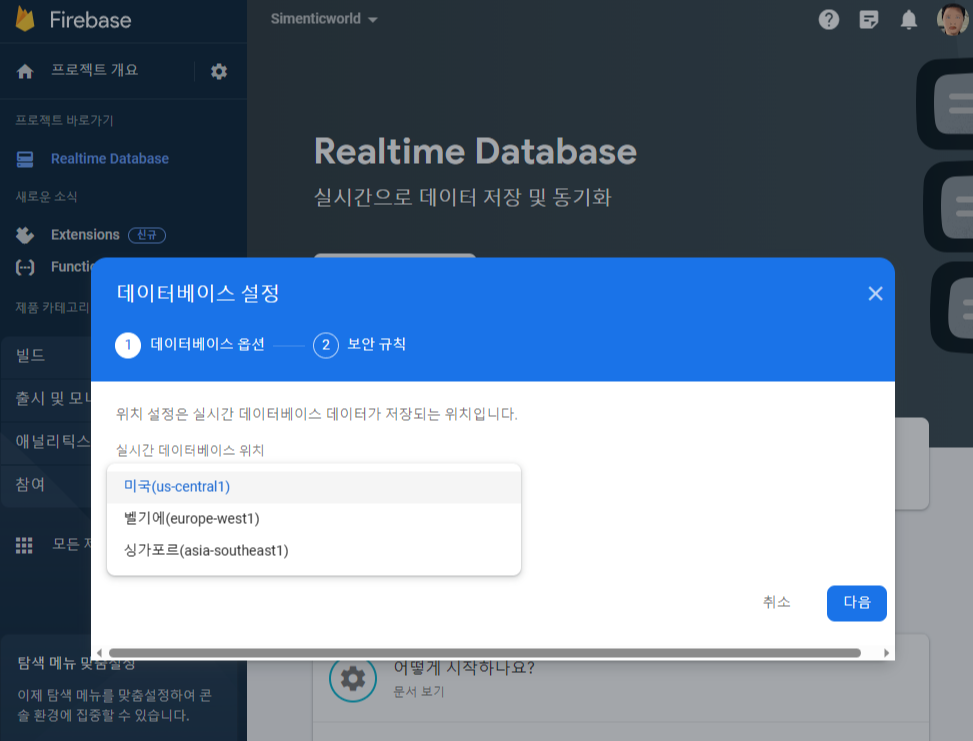
Task: Click the 데이터베이스 설정 dialog title
Action: pos(198,293)
